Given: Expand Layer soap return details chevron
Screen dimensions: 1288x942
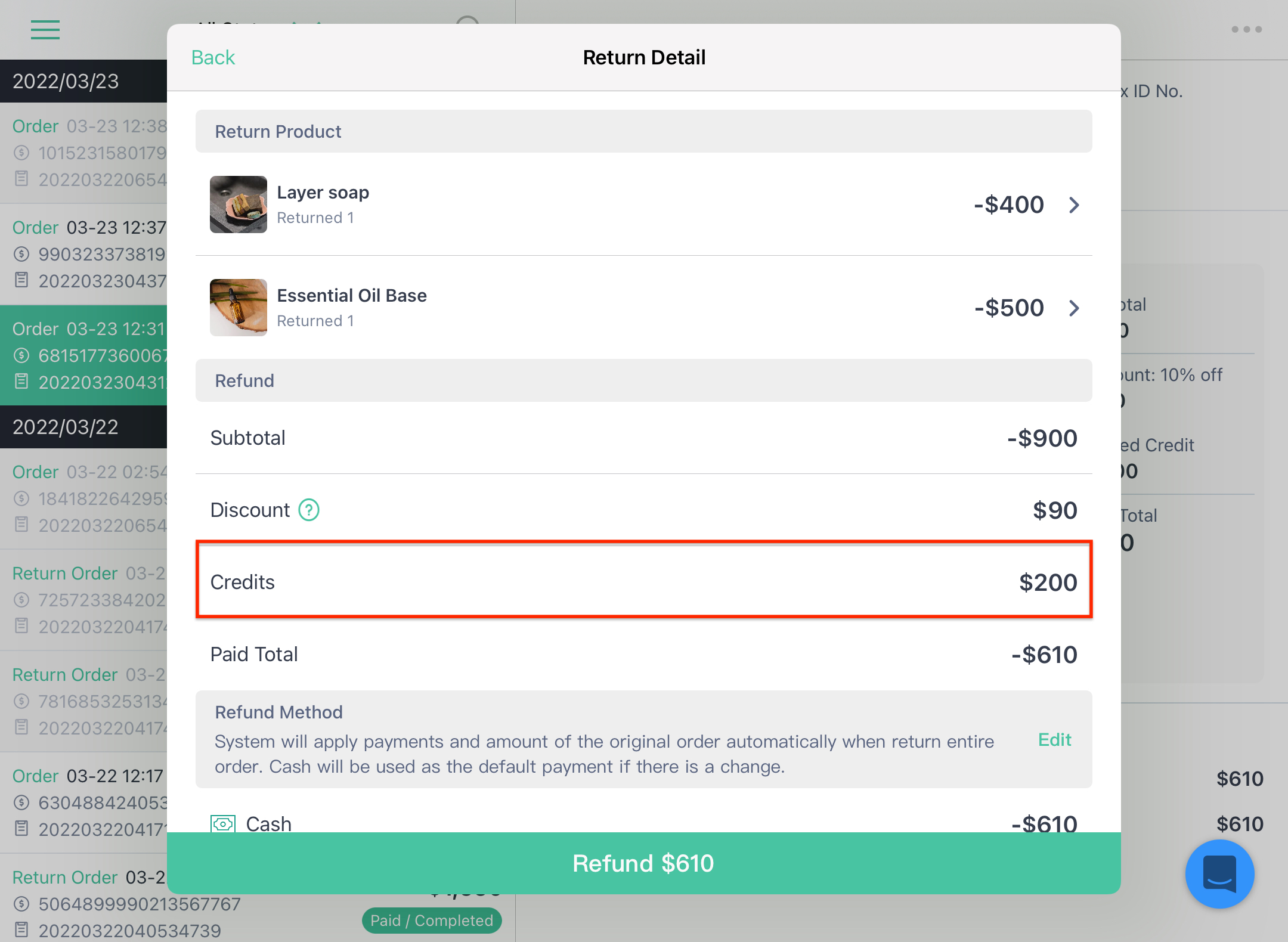Looking at the screenshot, I should pos(1074,205).
